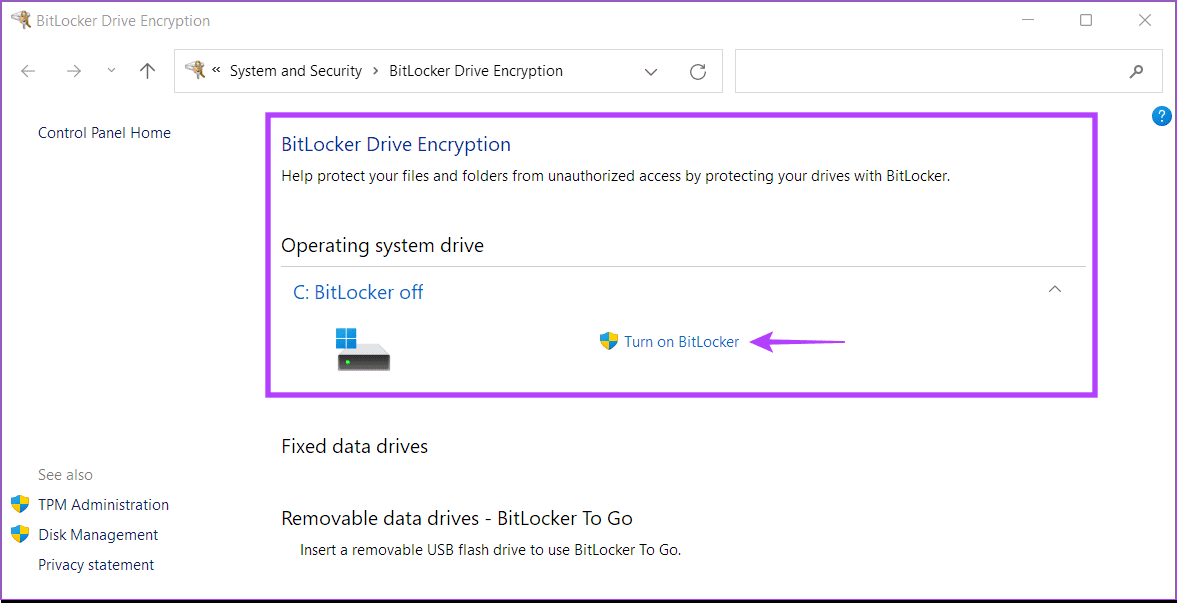Open the recent locations dropdown
This screenshot has height=603, width=1177.
coord(111,71)
